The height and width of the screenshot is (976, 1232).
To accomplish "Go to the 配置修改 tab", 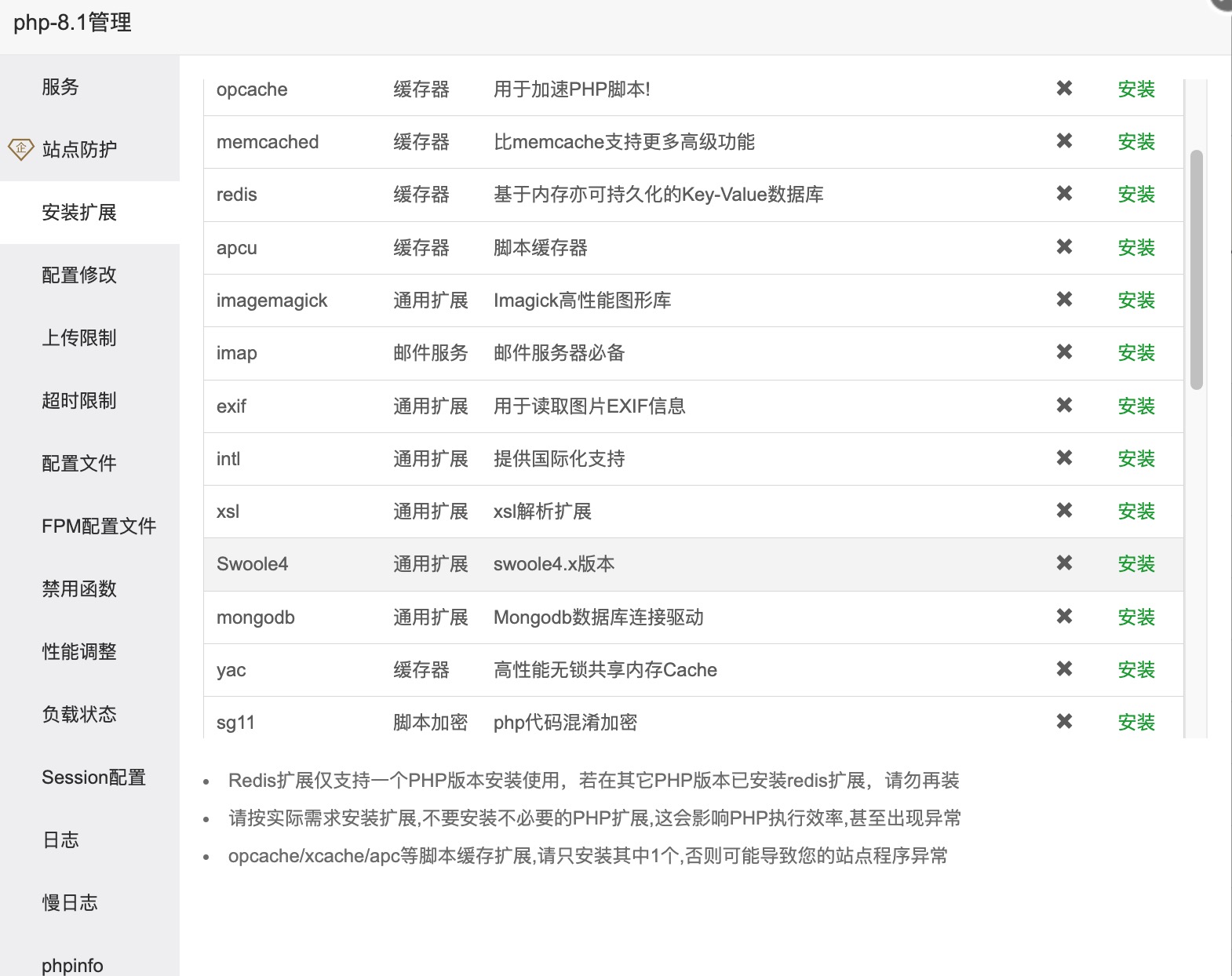I will (x=89, y=275).
